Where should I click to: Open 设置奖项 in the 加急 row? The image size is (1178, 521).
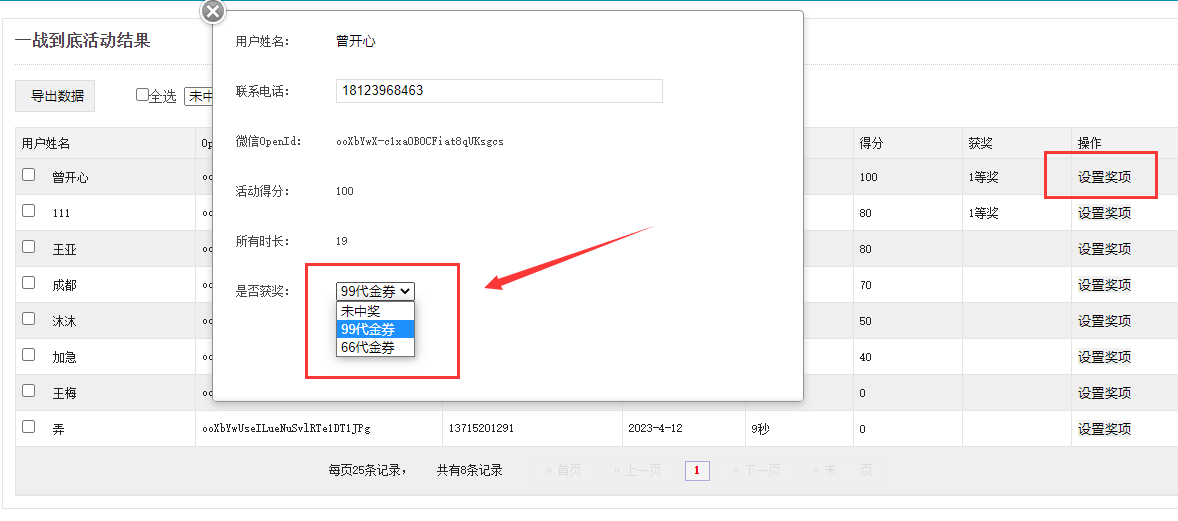click(x=1104, y=357)
